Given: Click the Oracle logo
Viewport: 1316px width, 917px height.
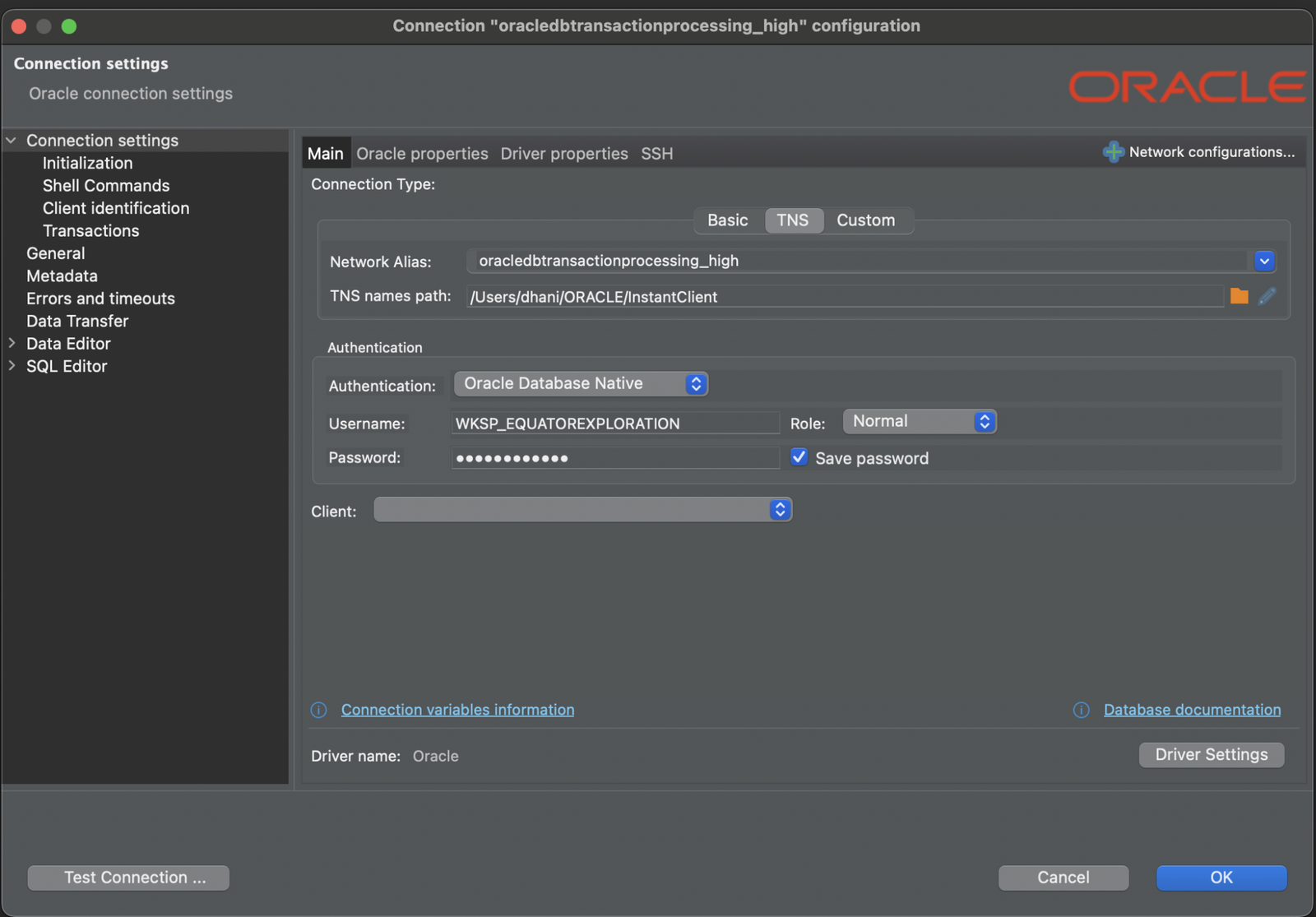Looking at the screenshot, I should click(x=1187, y=86).
